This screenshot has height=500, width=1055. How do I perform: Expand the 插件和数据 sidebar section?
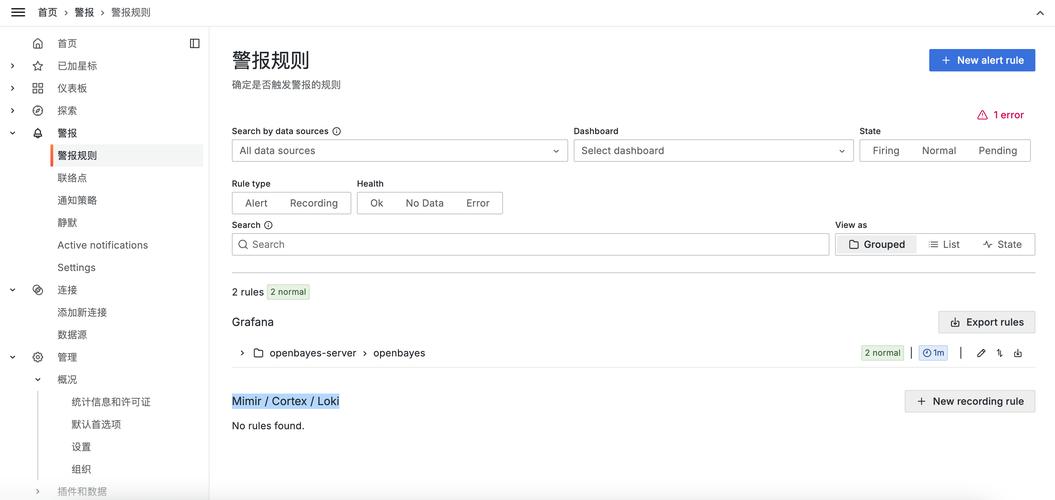(x=38, y=491)
